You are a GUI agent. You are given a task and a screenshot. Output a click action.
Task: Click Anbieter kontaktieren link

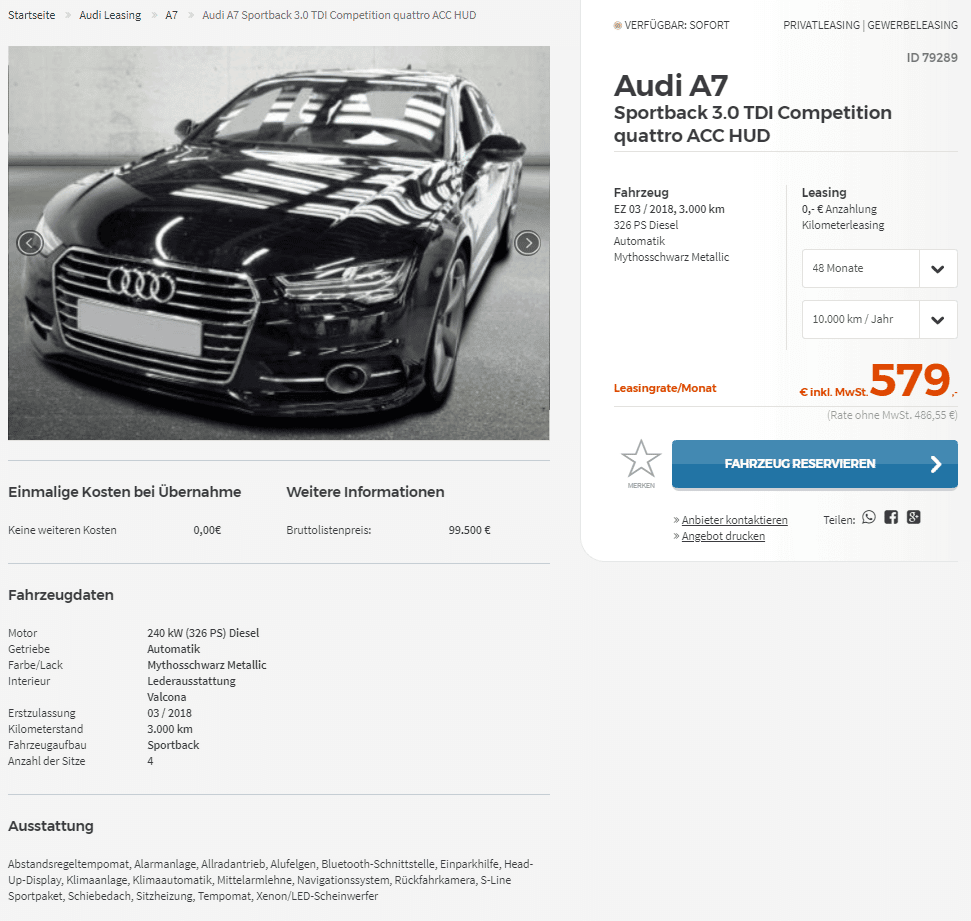tap(734, 520)
